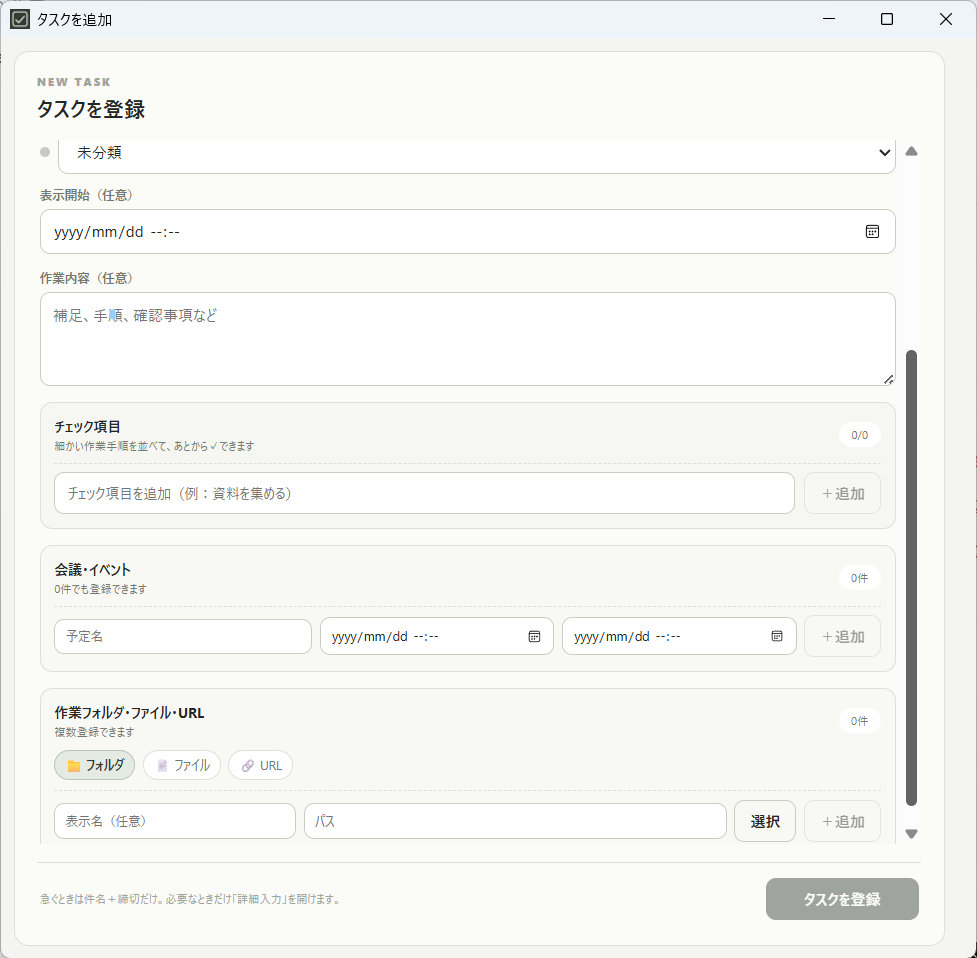Click the 会議・イベント heading
Image resolution: width=977 pixels, height=958 pixels.
point(92,570)
